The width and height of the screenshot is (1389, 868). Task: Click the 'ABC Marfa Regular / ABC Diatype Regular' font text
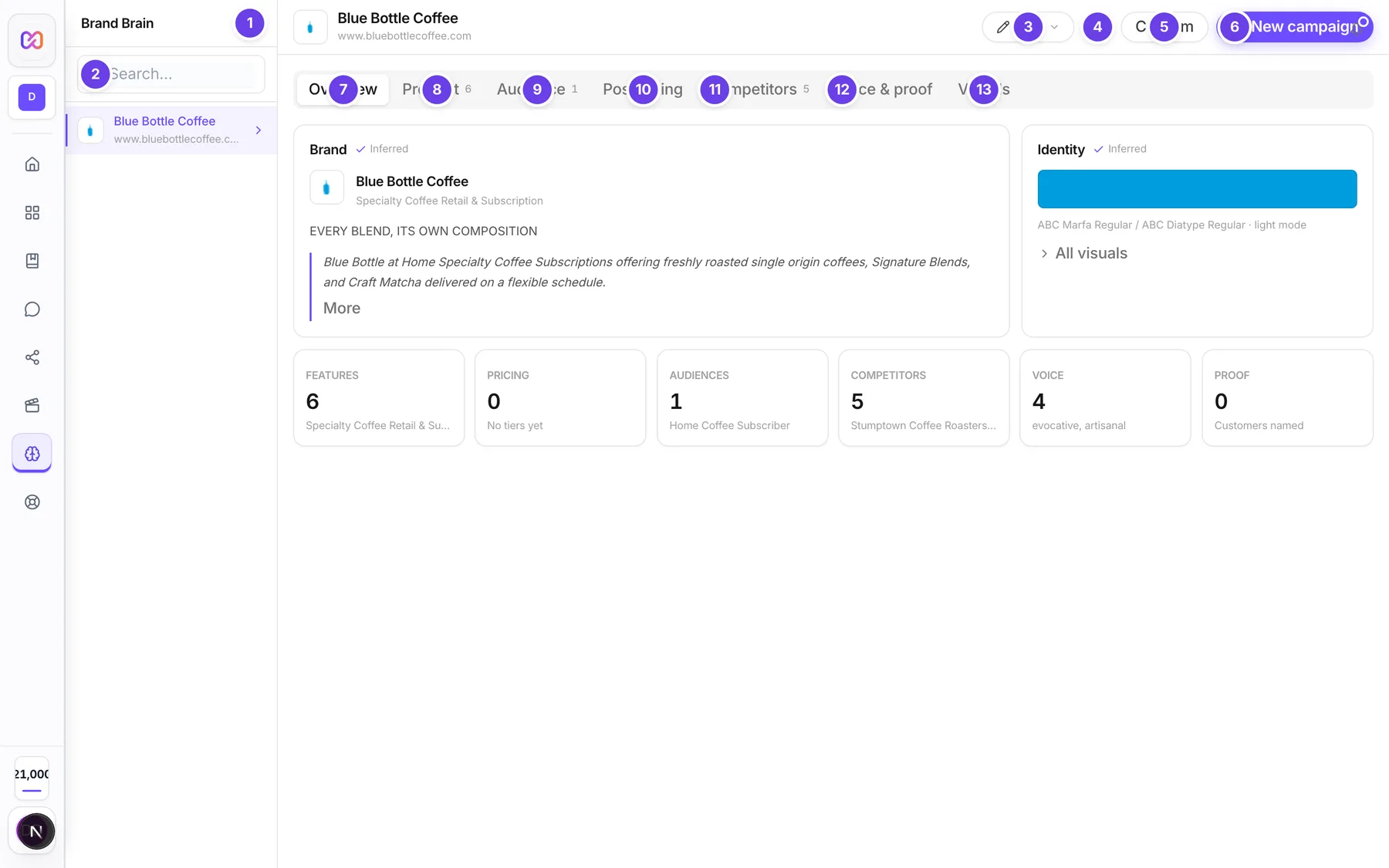1141,225
